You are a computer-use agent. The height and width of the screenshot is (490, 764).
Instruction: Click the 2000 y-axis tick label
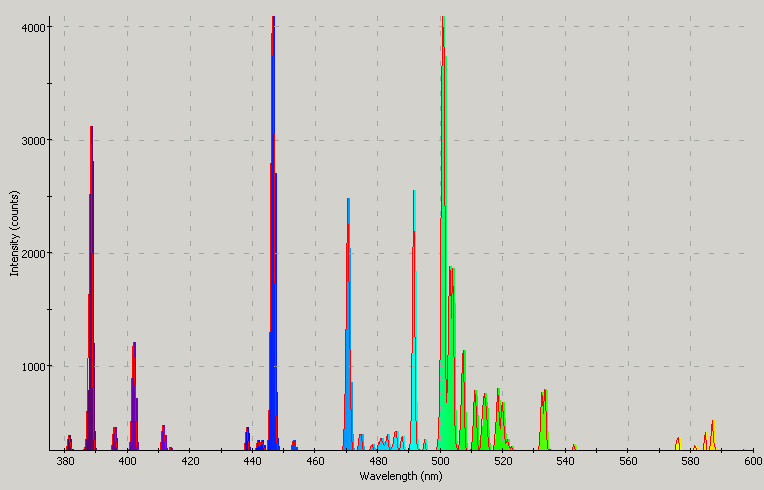(x=33, y=253)
